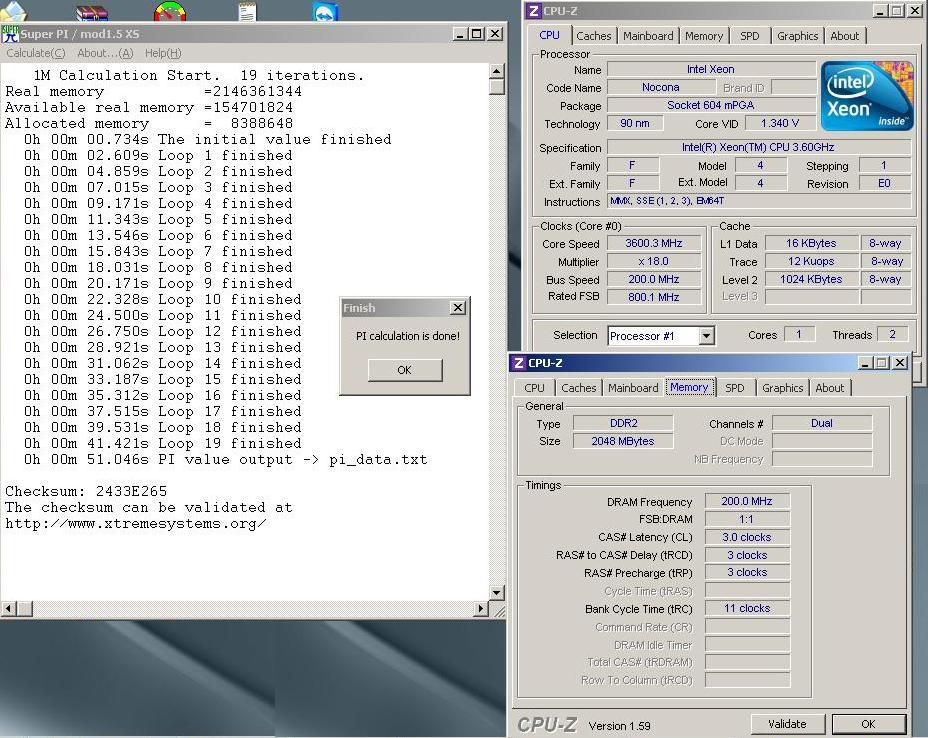The image size is (928, 738).
Task: Click scroll right arrow in Super PI
Action: pos(481,608)
